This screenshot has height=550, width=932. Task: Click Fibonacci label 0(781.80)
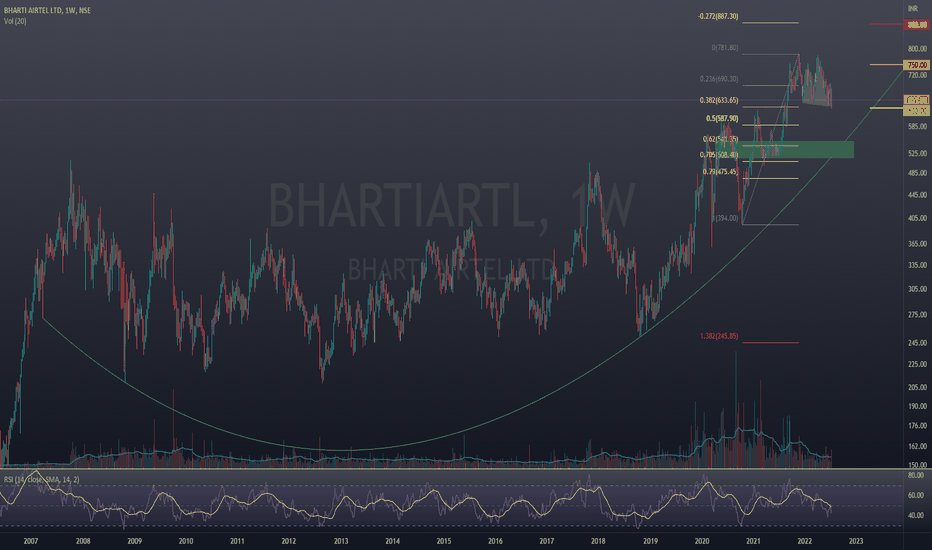(725, 48)
